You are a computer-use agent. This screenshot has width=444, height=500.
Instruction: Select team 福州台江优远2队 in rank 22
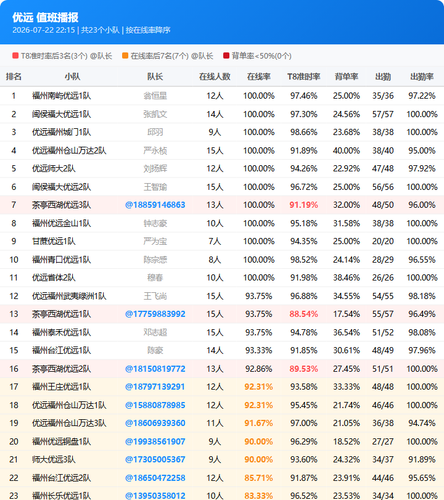click(x=61, y=478)
